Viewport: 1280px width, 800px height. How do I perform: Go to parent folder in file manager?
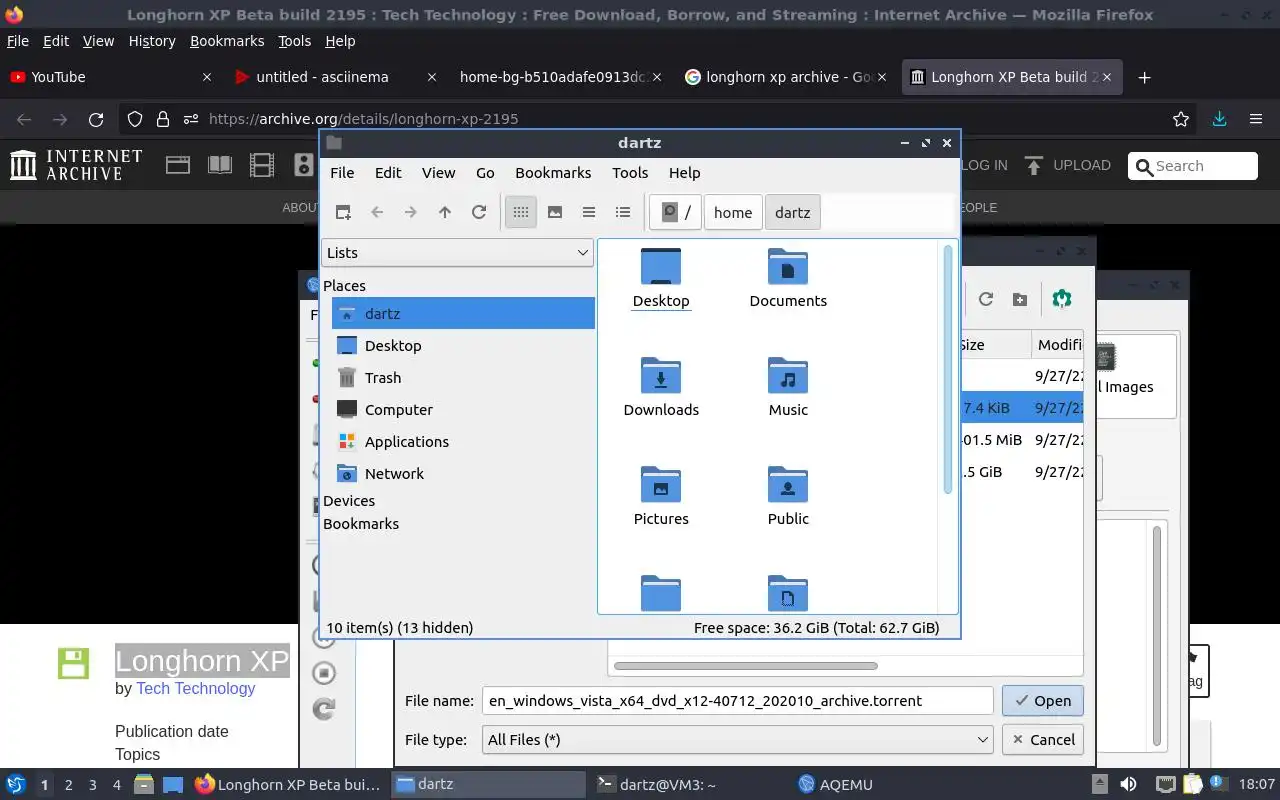(445, 212)
